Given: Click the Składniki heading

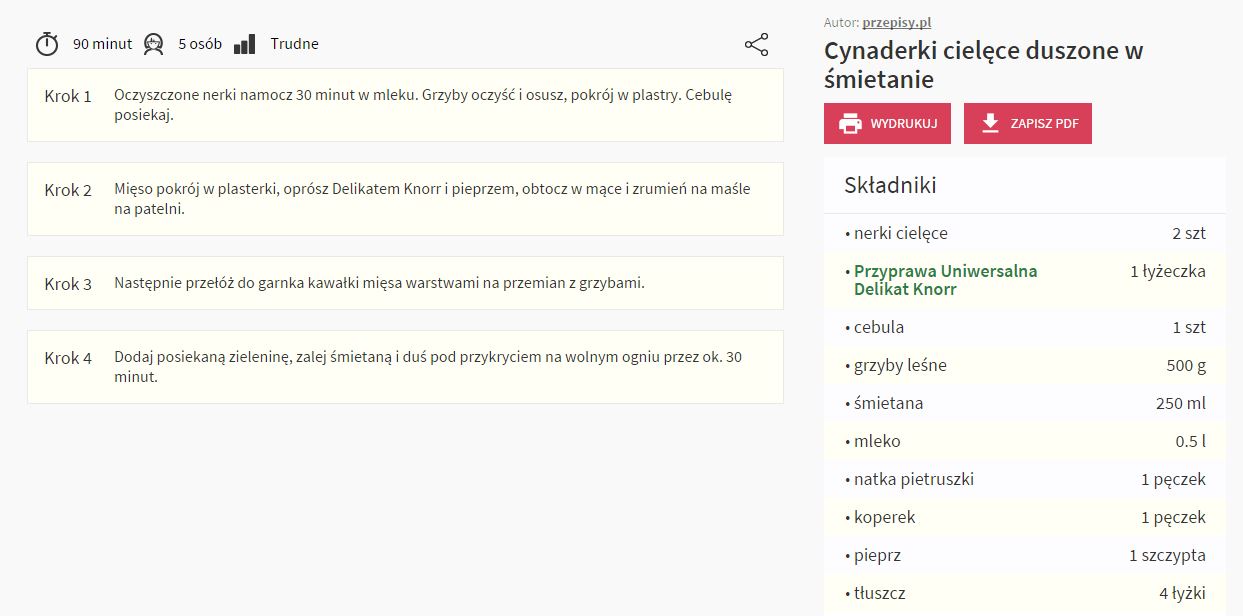Looking at the screenshot, I should point(890,185).
